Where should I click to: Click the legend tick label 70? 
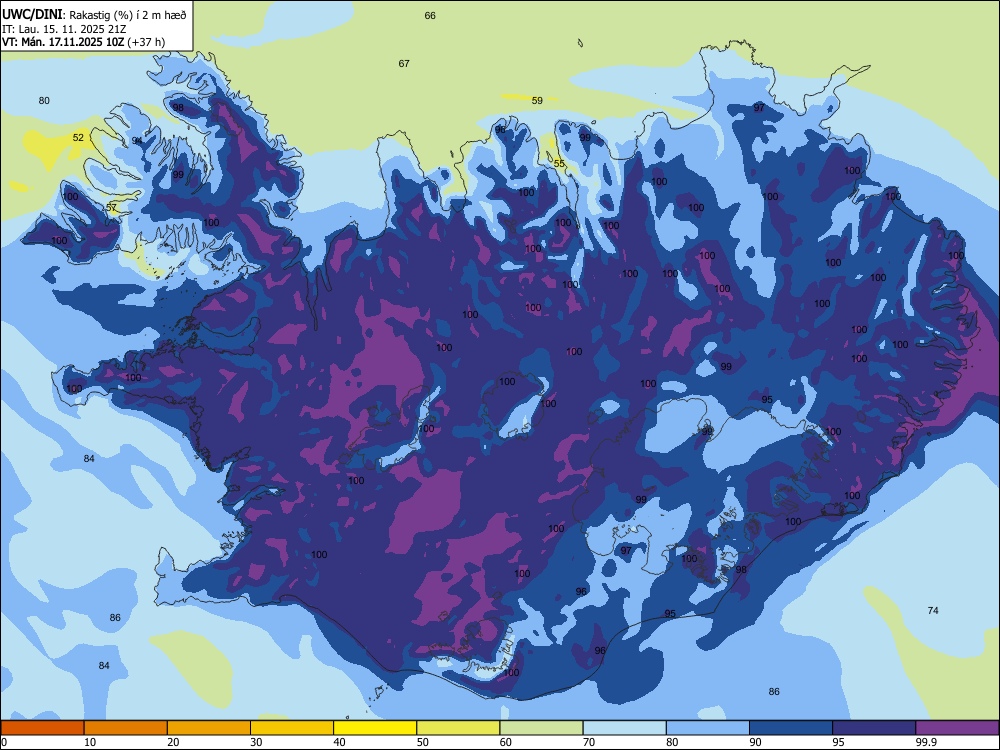(x=589, y=742)
